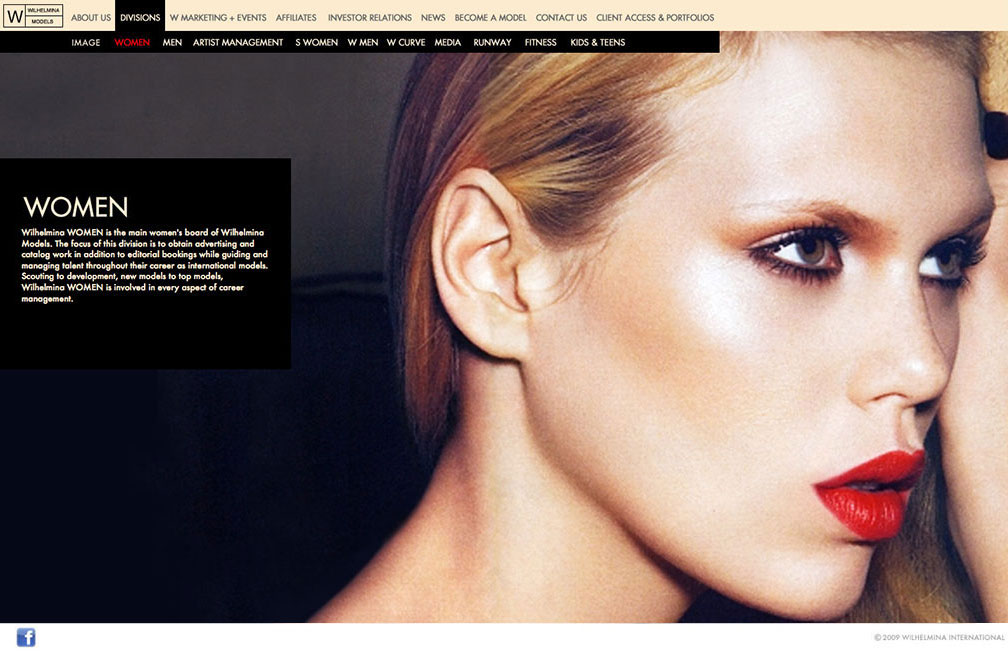Open the Facebook icon link

pos(26,637)
